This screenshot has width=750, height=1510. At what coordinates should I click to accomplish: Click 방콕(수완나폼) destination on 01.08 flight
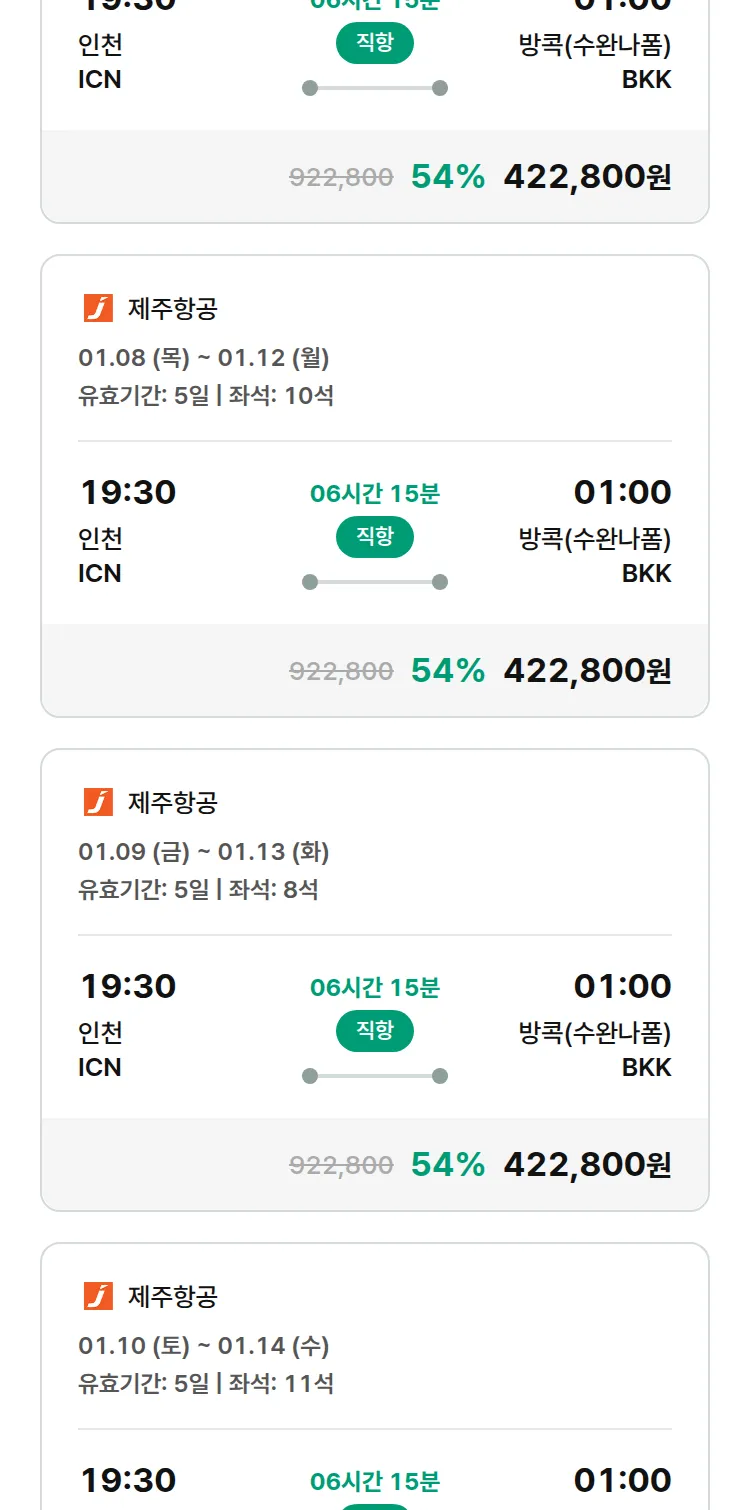[x=595, y=539]
